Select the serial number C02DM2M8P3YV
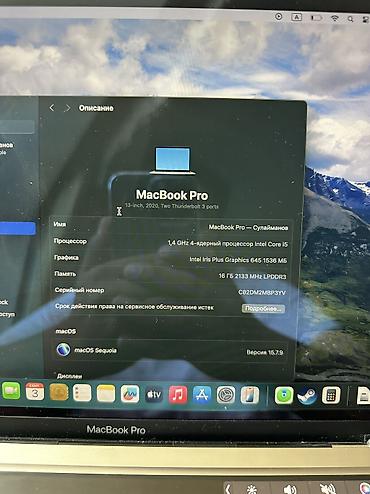The width and height of the screenshot is (370, 494). pos(262,292)
